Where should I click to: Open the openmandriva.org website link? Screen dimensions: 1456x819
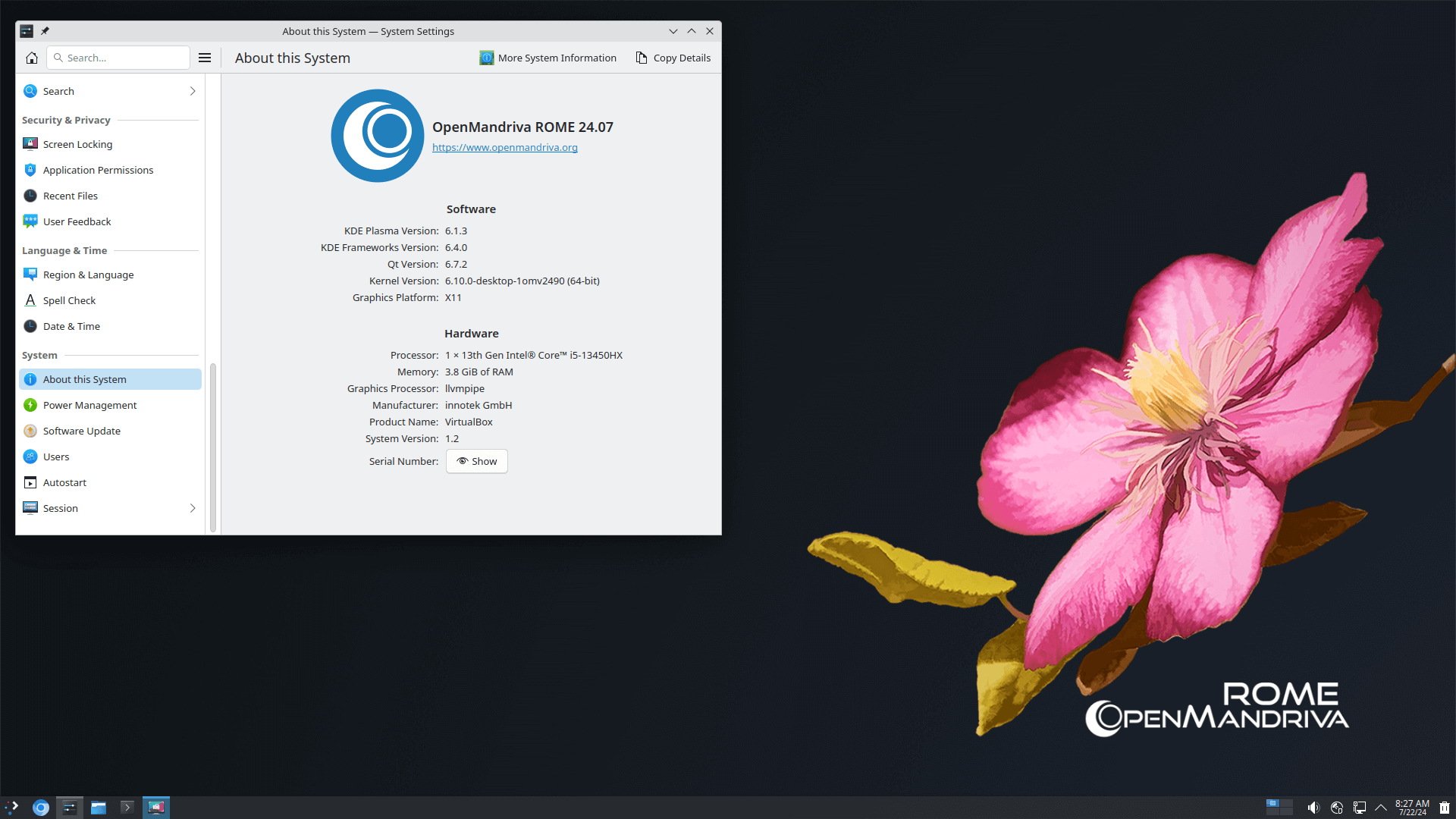[x=504, y=147]
